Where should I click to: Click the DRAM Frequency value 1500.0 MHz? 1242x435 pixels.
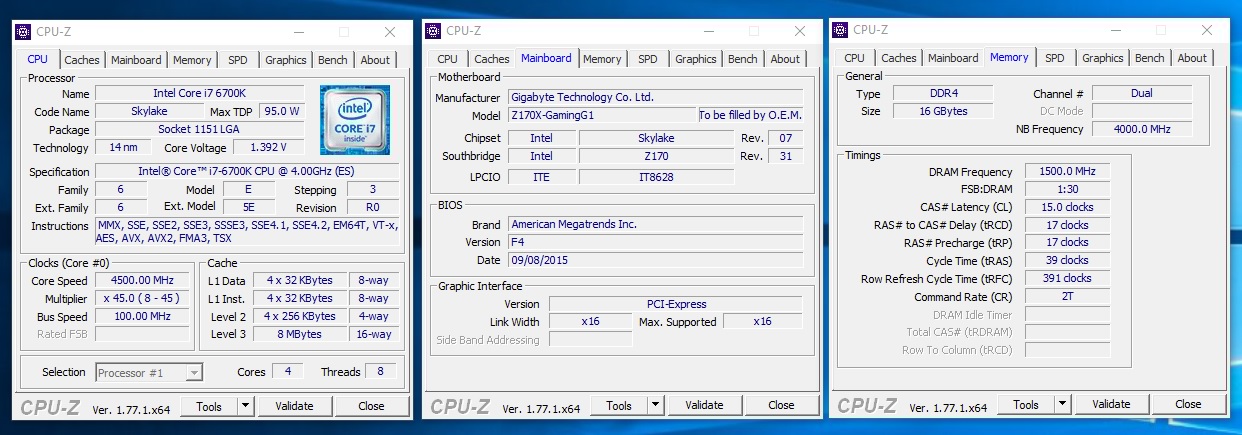click(1068, 172)
